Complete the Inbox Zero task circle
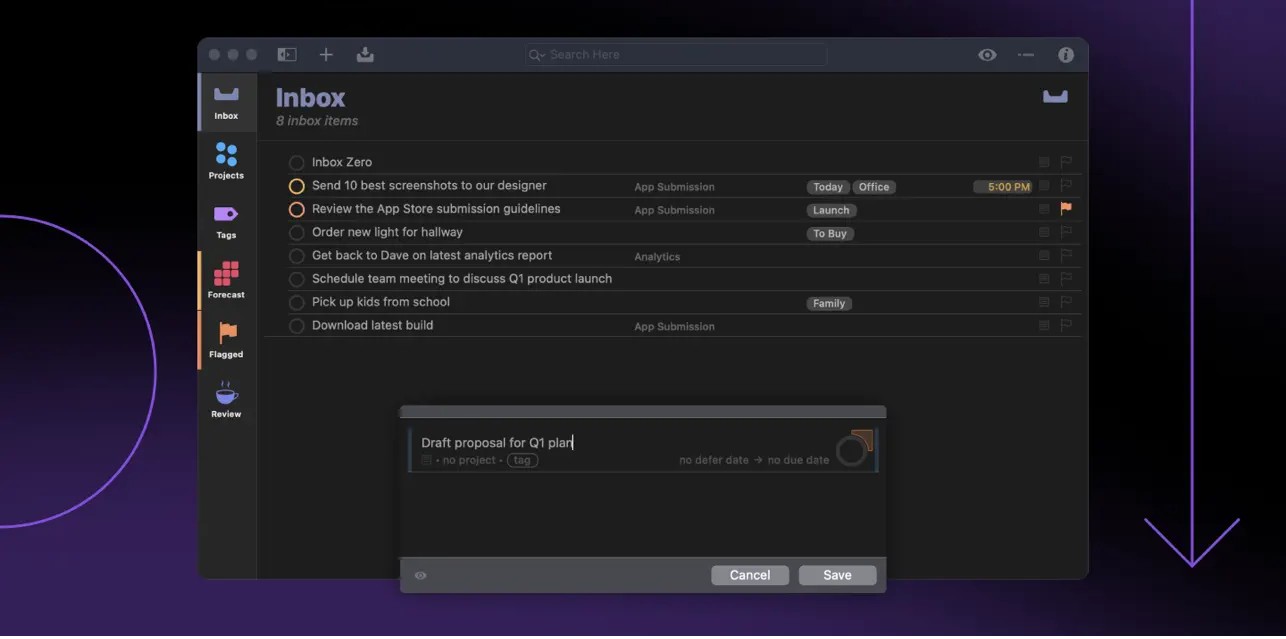This screenshot has width=1286, height=639. [x=296, y=163]
